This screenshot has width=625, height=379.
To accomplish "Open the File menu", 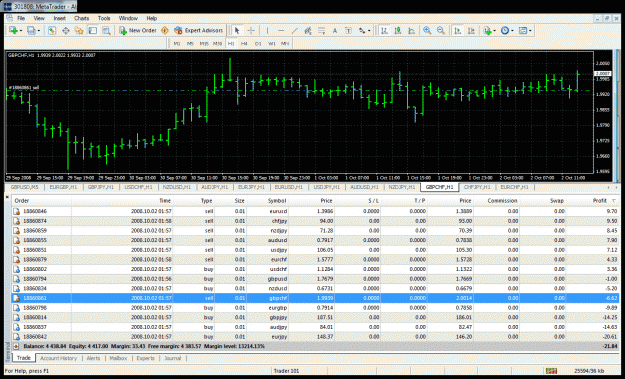I will [x=21, y=18].
